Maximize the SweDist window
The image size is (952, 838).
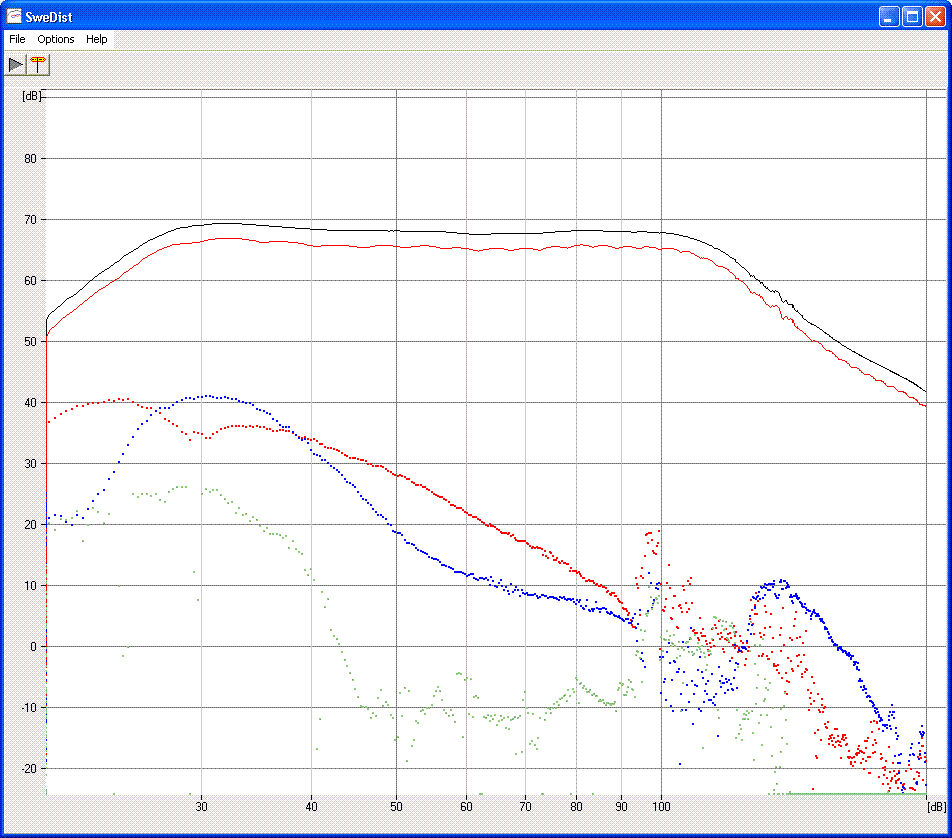912,16
